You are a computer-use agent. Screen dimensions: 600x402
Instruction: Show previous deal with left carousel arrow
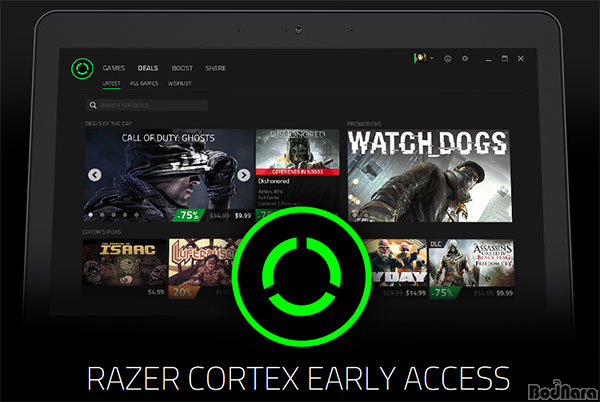click(95, 175)
